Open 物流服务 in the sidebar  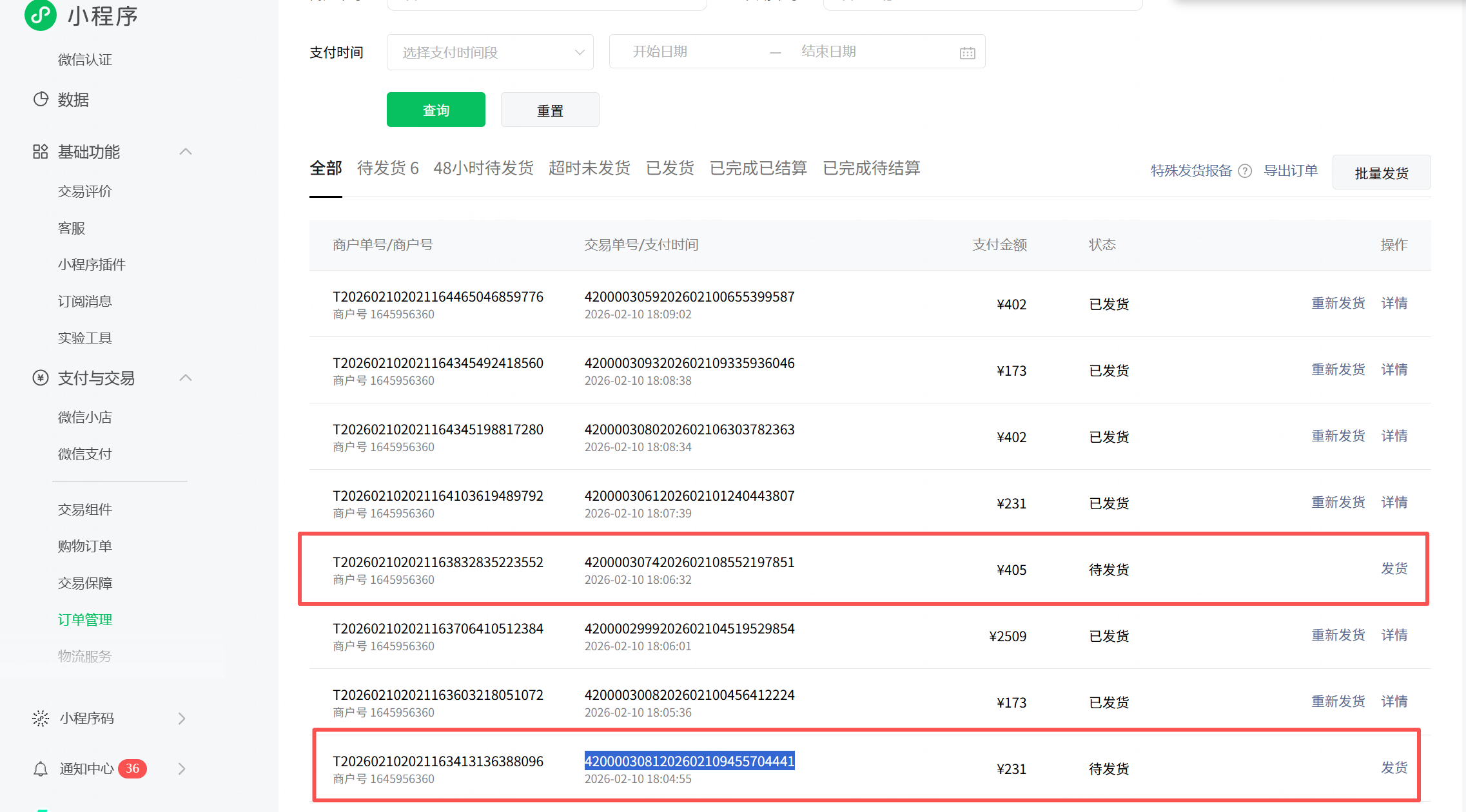84,656
